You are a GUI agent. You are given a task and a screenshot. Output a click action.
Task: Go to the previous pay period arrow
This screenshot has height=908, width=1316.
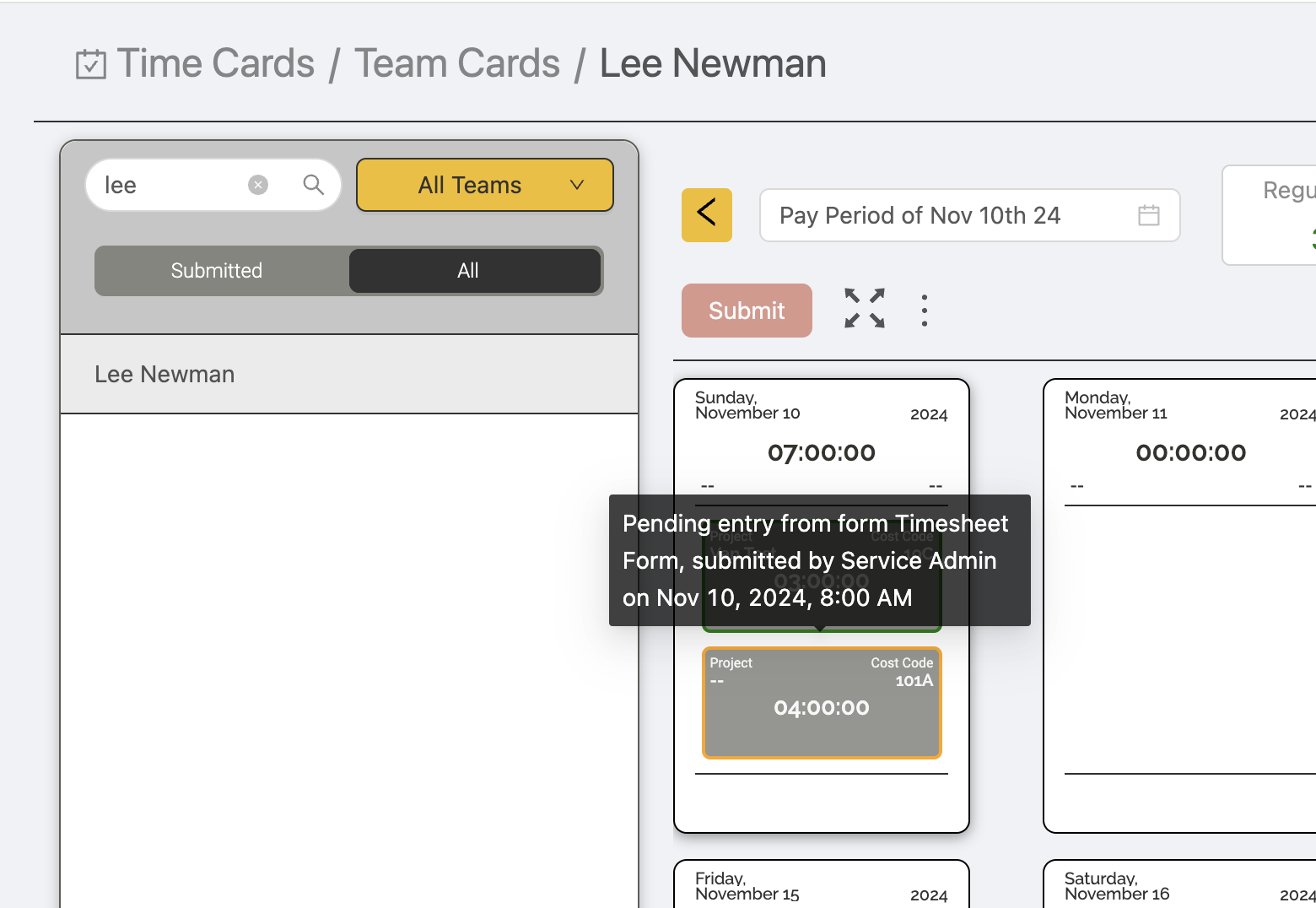(707, 215)
